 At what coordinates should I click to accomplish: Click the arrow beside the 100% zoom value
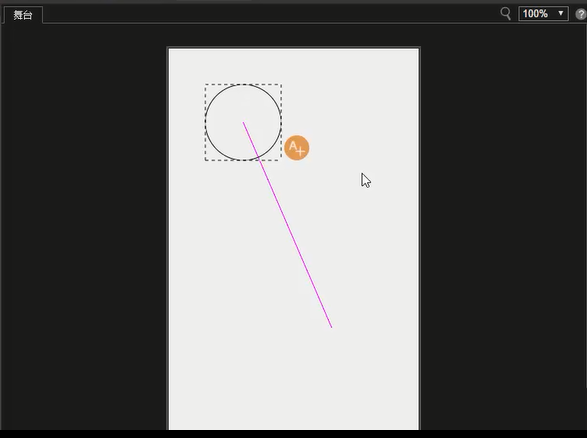pos(561,13)
